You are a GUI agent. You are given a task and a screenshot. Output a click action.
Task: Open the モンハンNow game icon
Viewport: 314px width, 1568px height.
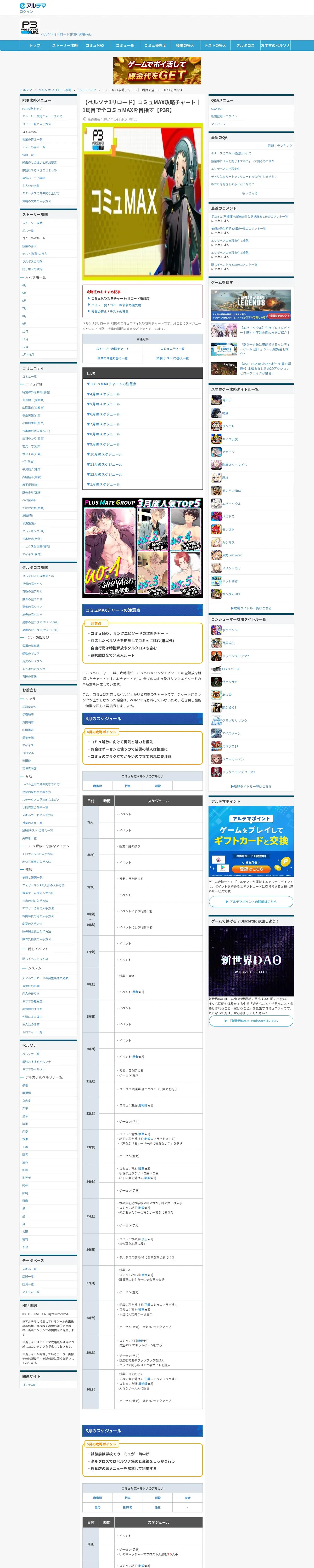216,491
